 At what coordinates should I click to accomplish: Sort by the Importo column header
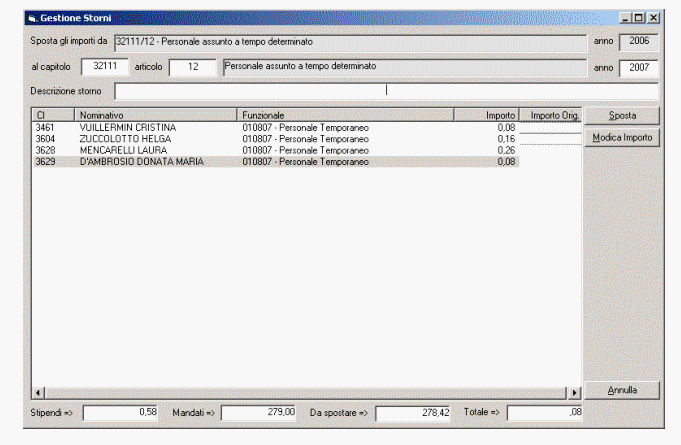tap(486, 116)
